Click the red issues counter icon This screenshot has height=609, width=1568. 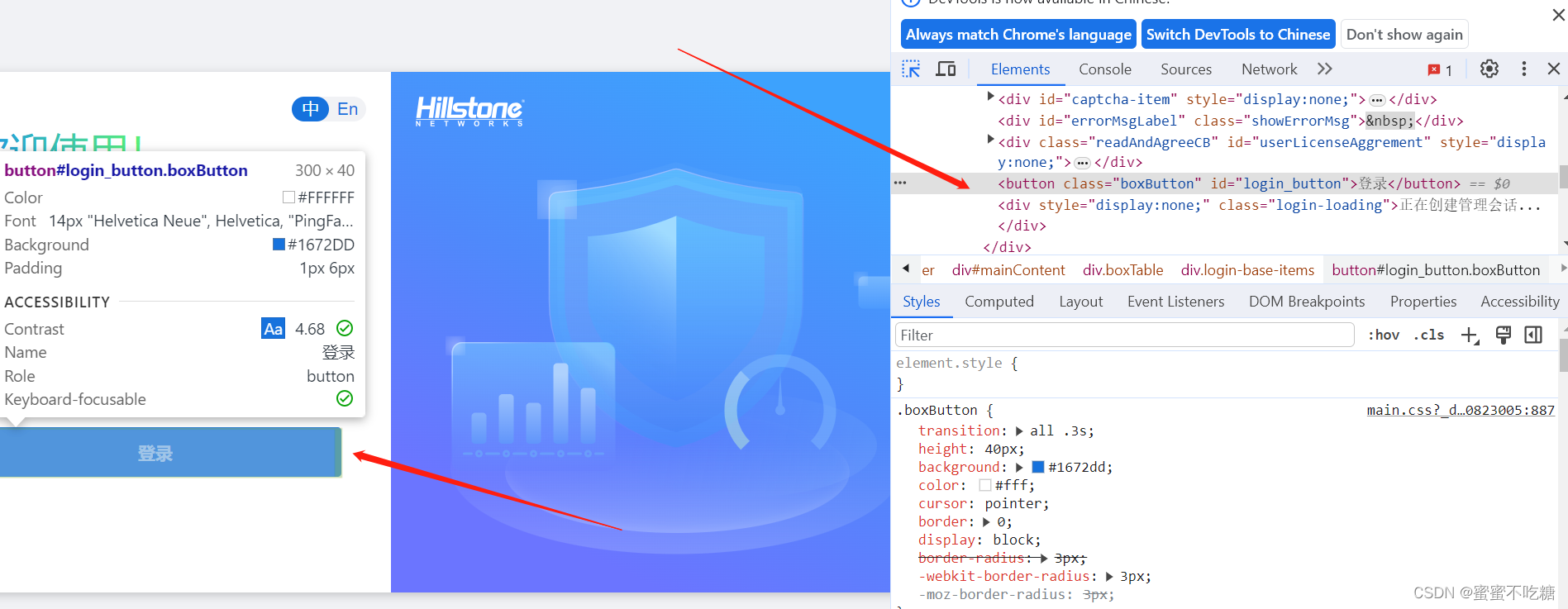[x=1439, y=70]
